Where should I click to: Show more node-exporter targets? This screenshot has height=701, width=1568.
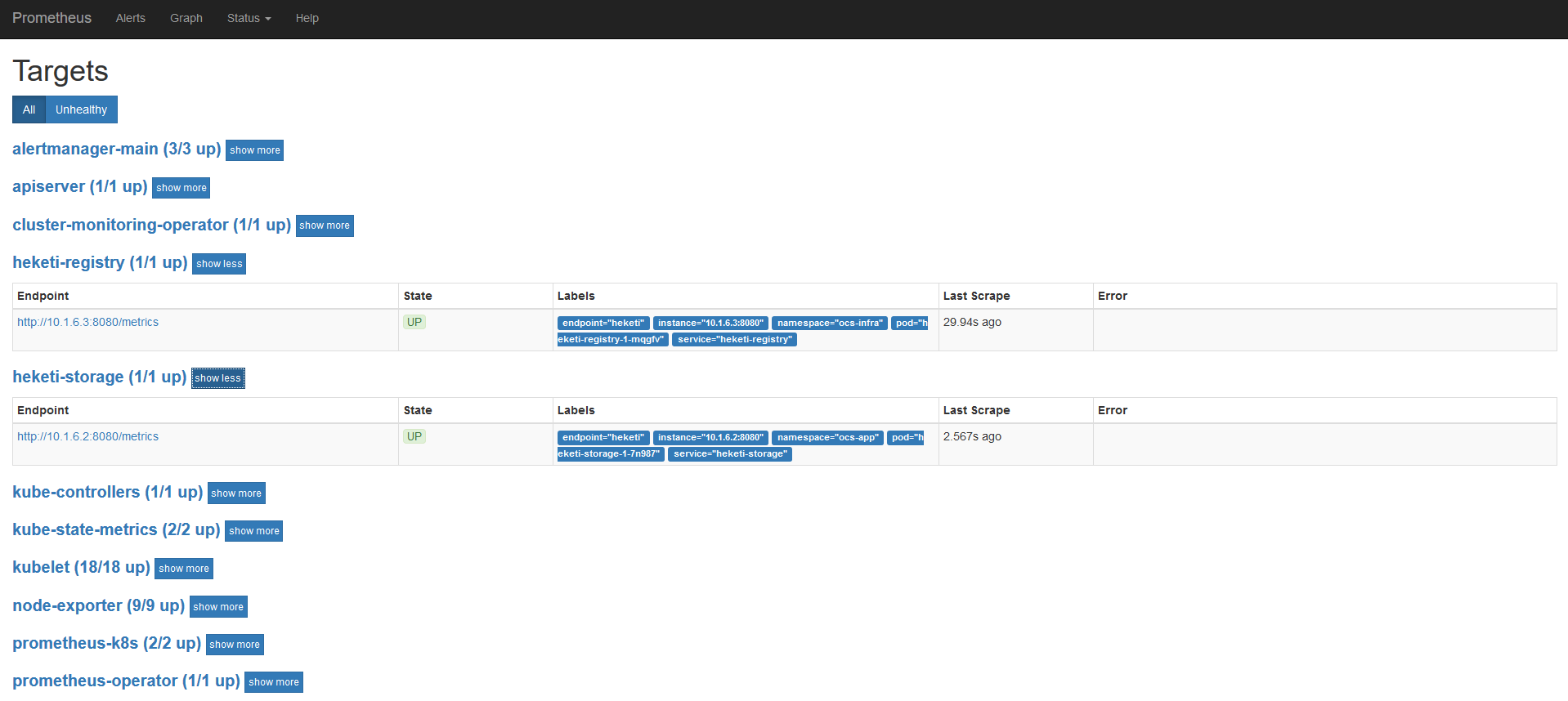[217, 607]
